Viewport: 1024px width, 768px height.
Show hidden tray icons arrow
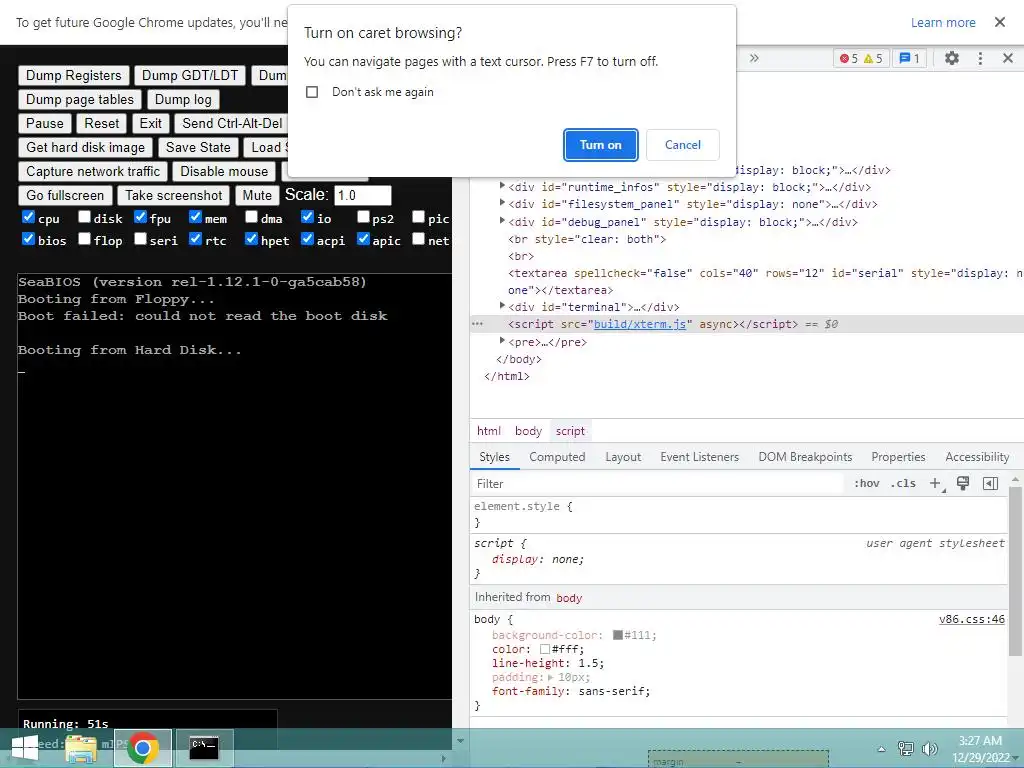pyautogui.click(x=881, y=748)
